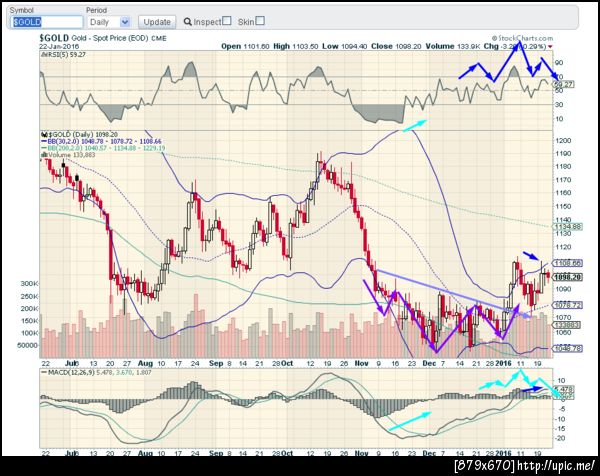
Task: Open the Period dropdown set to Daily
Action: (x=109, y=22)
